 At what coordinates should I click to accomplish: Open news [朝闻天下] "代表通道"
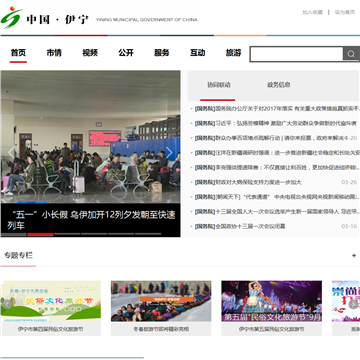[277, 197]
